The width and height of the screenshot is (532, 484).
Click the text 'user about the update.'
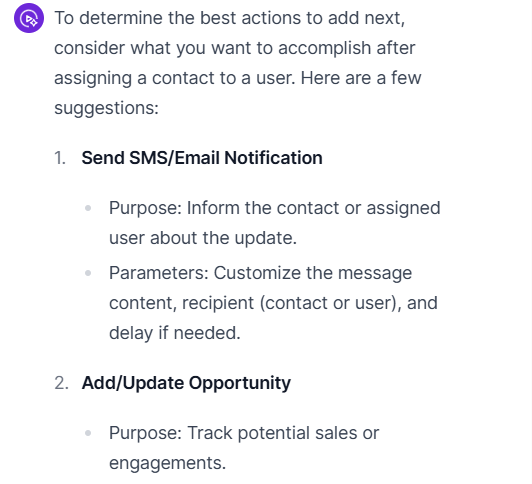pyautogui.click(x=203, y=238)
